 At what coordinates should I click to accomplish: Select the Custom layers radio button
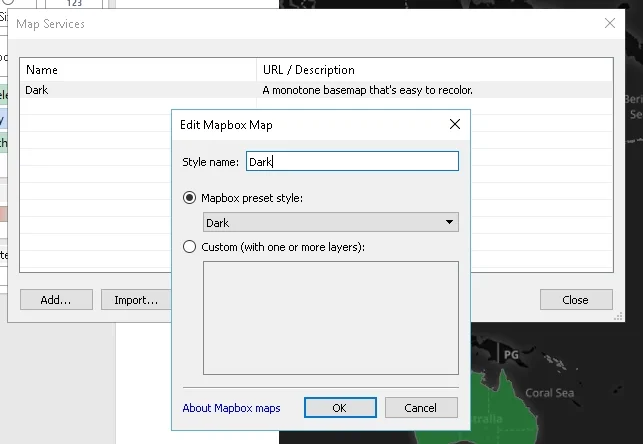pos(189,247)
